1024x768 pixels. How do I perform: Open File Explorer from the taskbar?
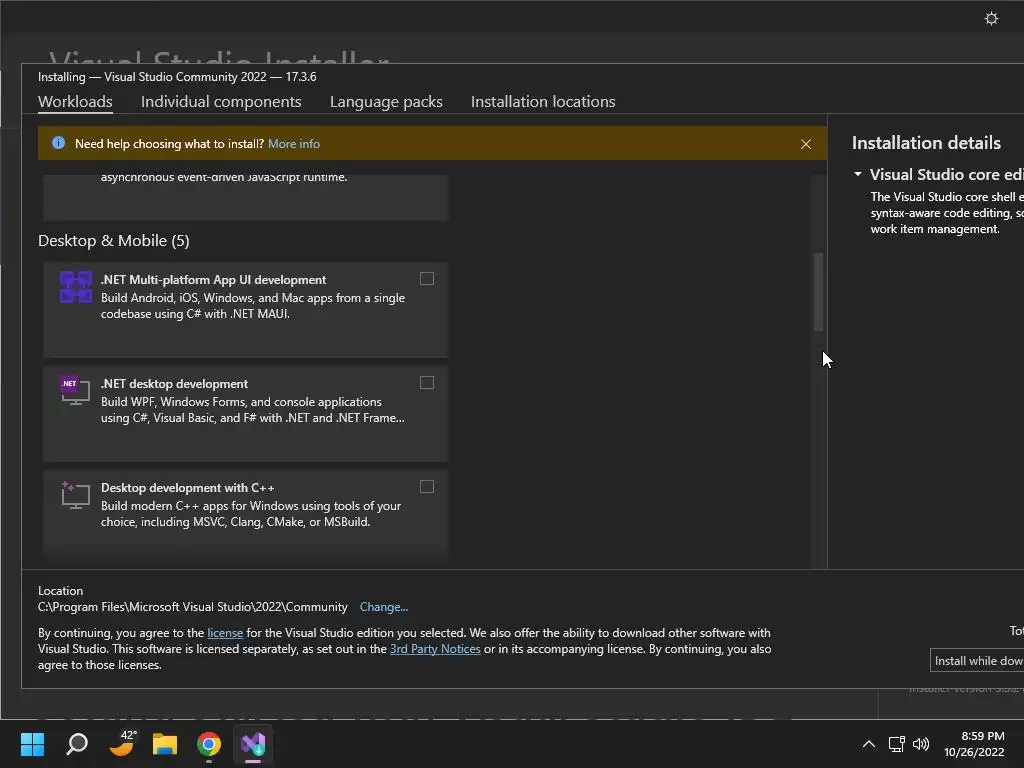[165, 744]
